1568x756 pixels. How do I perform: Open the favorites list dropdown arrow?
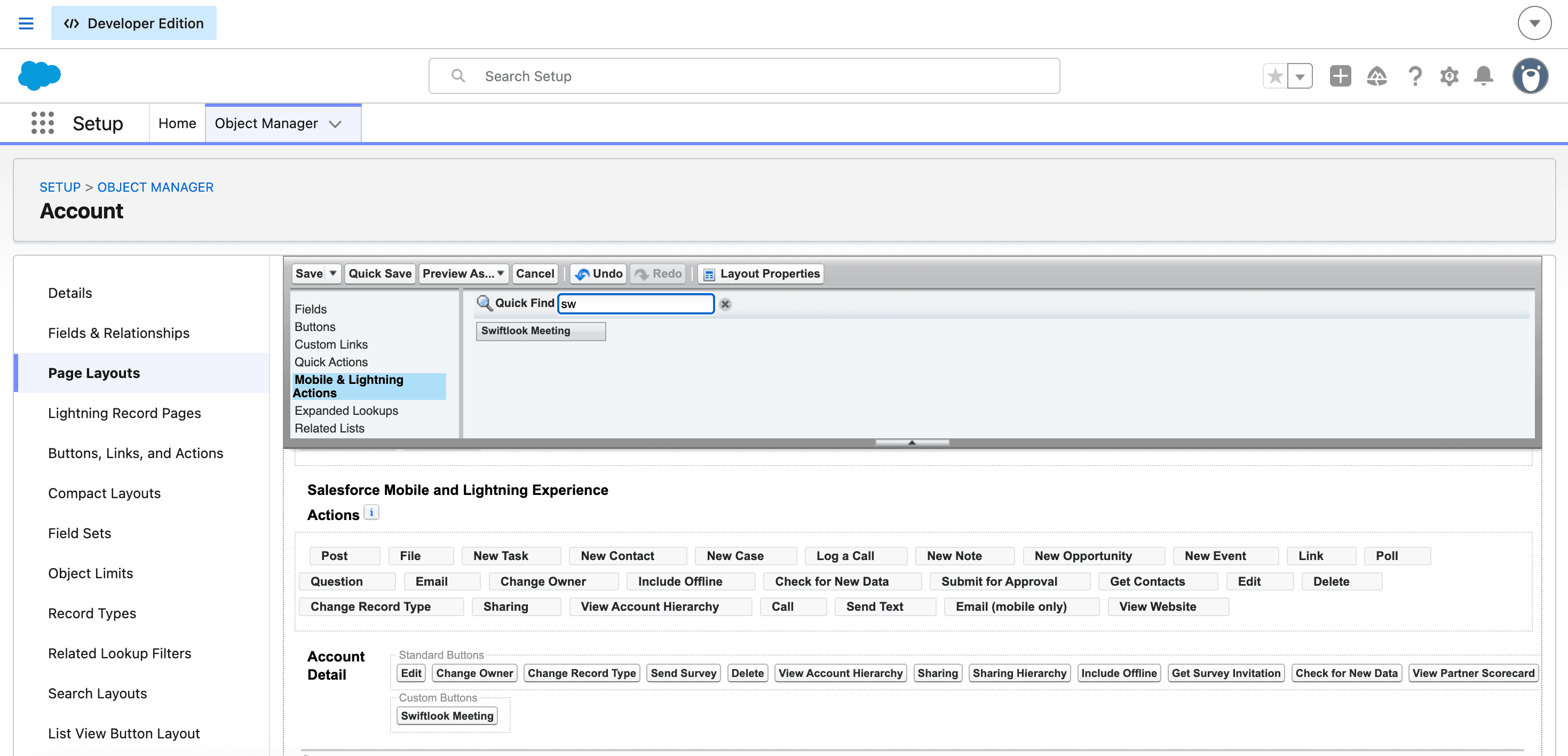tap(1300, 76)
